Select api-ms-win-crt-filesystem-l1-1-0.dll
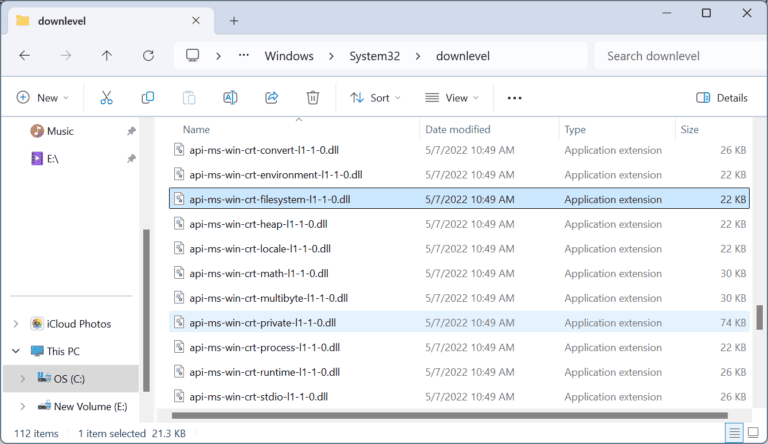This screenshot has height=444, width=768. coord(459,199)
